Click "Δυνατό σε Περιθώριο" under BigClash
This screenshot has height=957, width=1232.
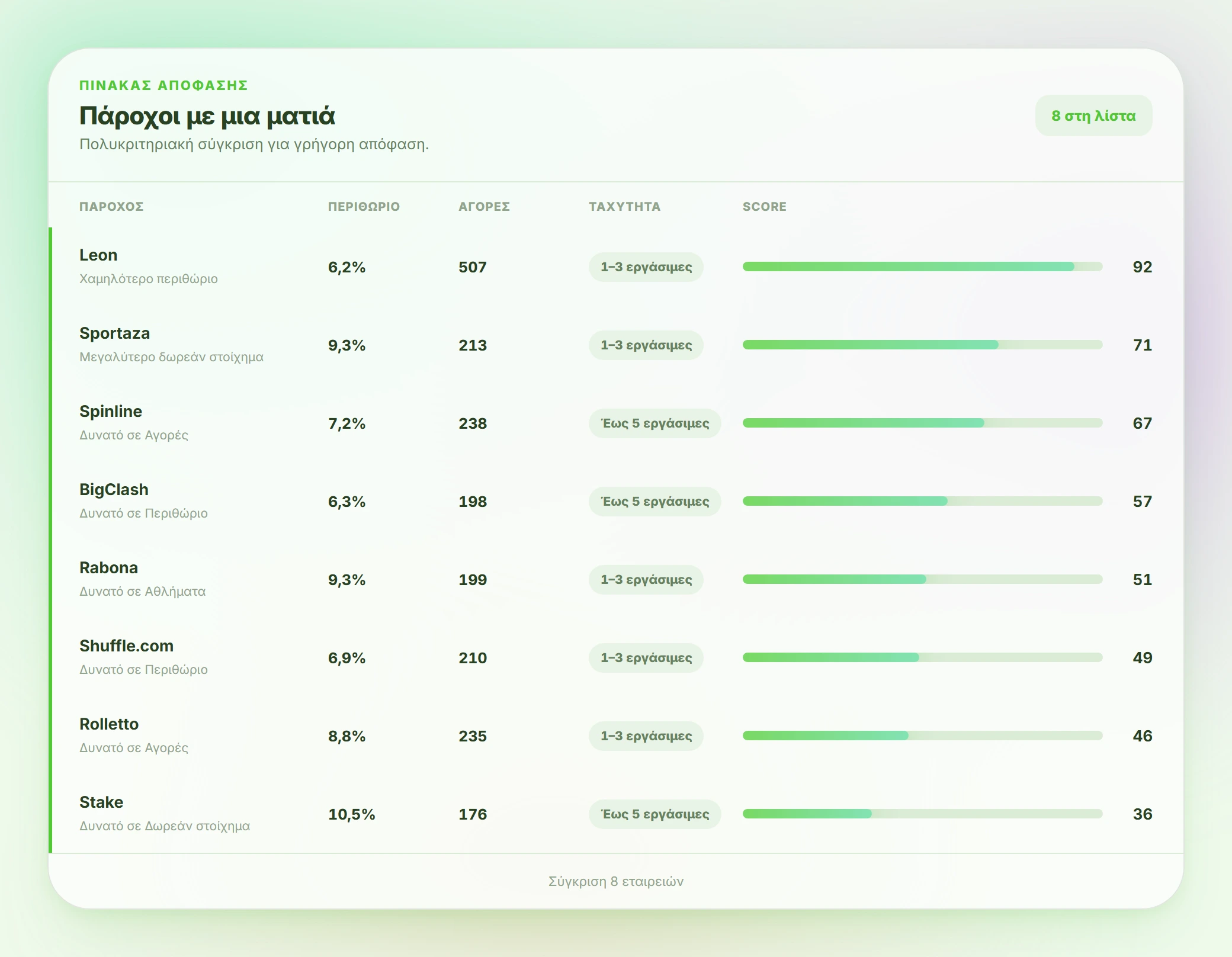click(x=143, y=513)
